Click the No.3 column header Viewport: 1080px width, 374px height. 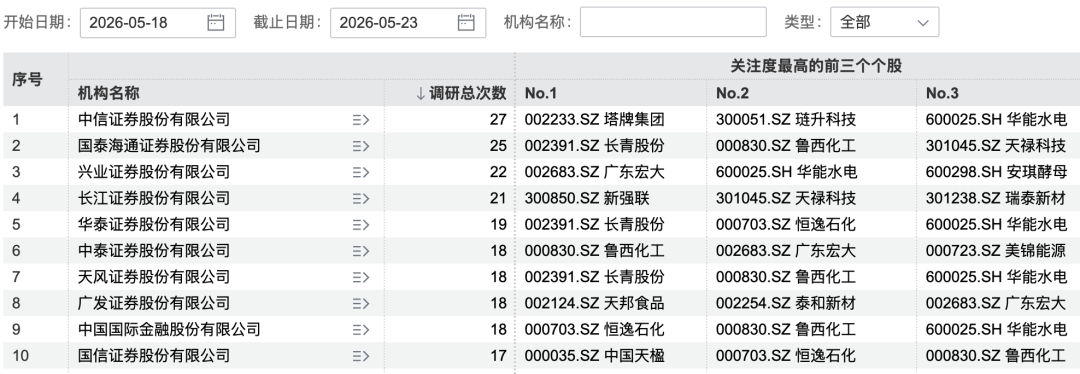(942, 93)
